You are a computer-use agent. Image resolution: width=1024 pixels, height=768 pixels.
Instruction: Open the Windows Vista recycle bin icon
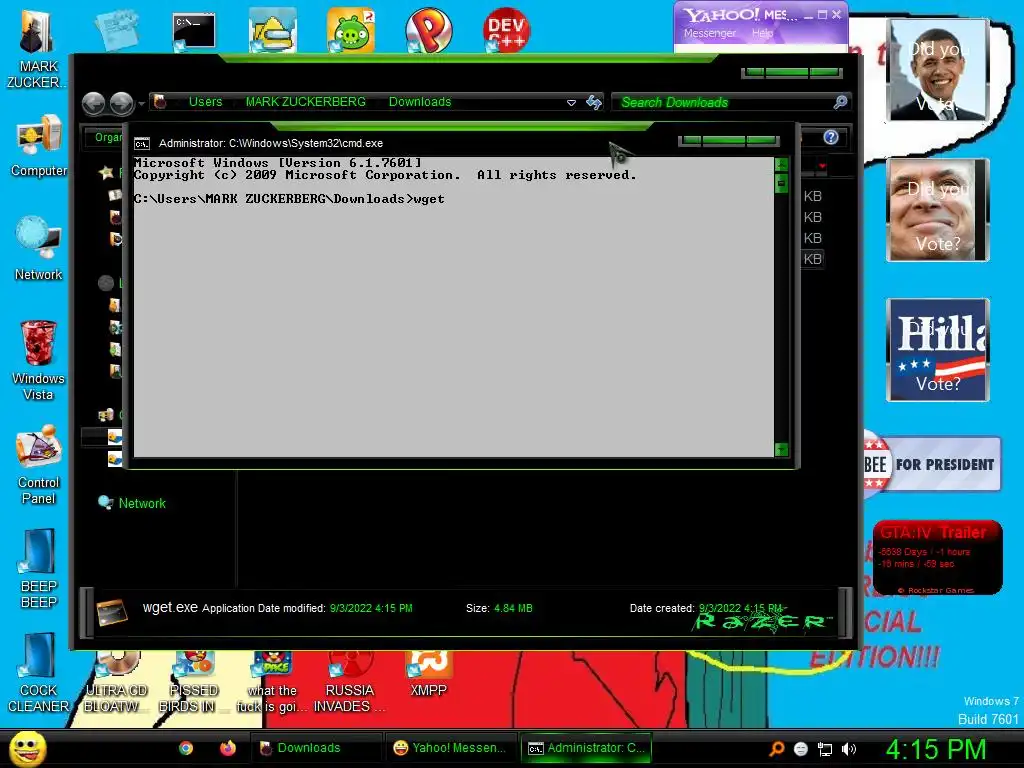coord(38,360)
